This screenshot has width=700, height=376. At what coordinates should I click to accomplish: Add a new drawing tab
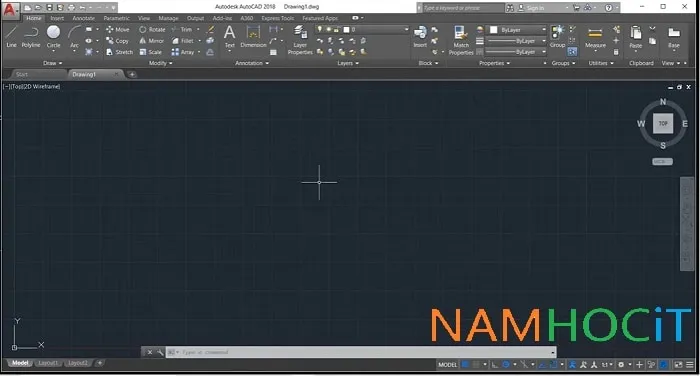click(x=132, y=74)
